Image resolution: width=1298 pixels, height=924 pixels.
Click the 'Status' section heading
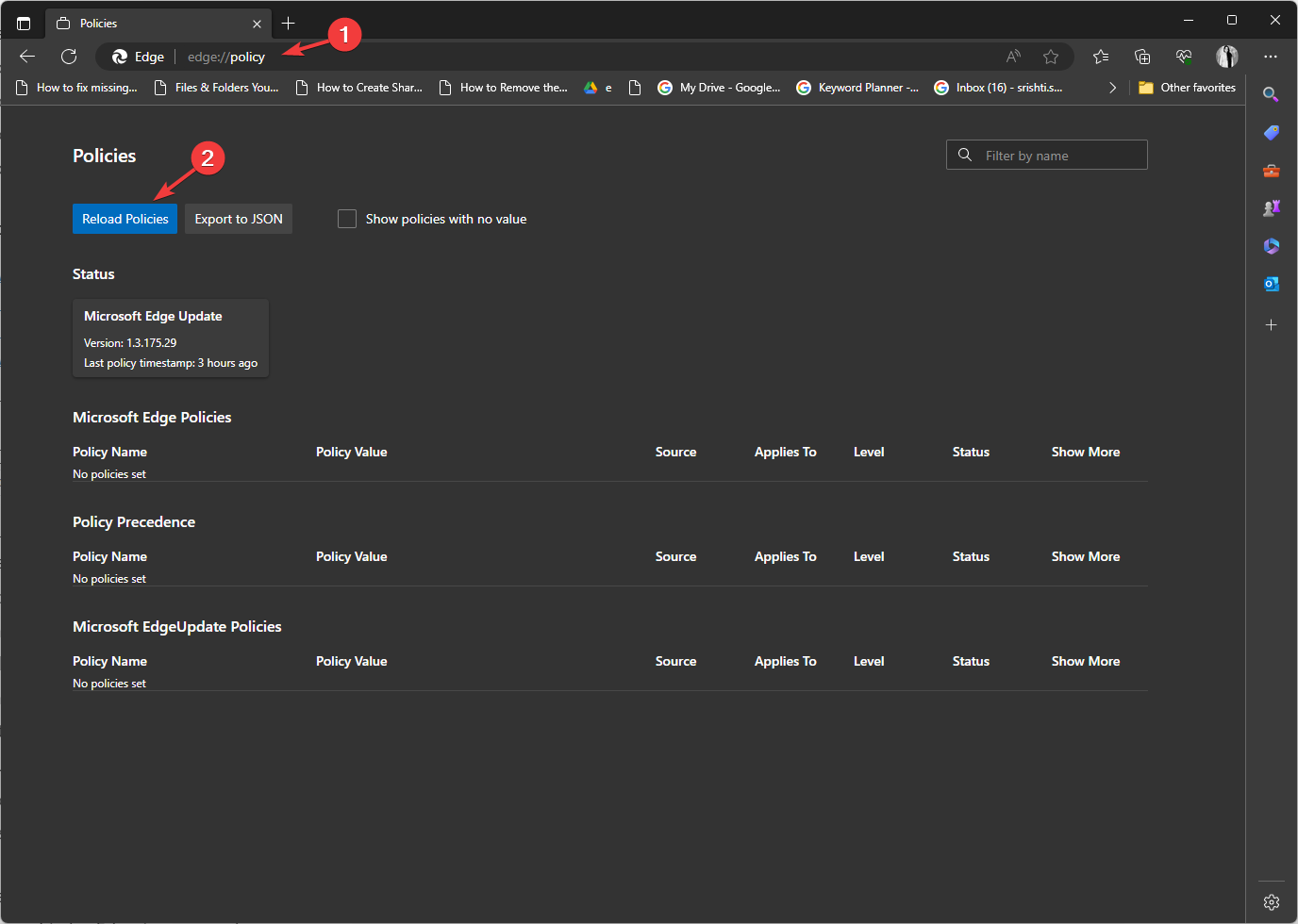tap(93, 274)
